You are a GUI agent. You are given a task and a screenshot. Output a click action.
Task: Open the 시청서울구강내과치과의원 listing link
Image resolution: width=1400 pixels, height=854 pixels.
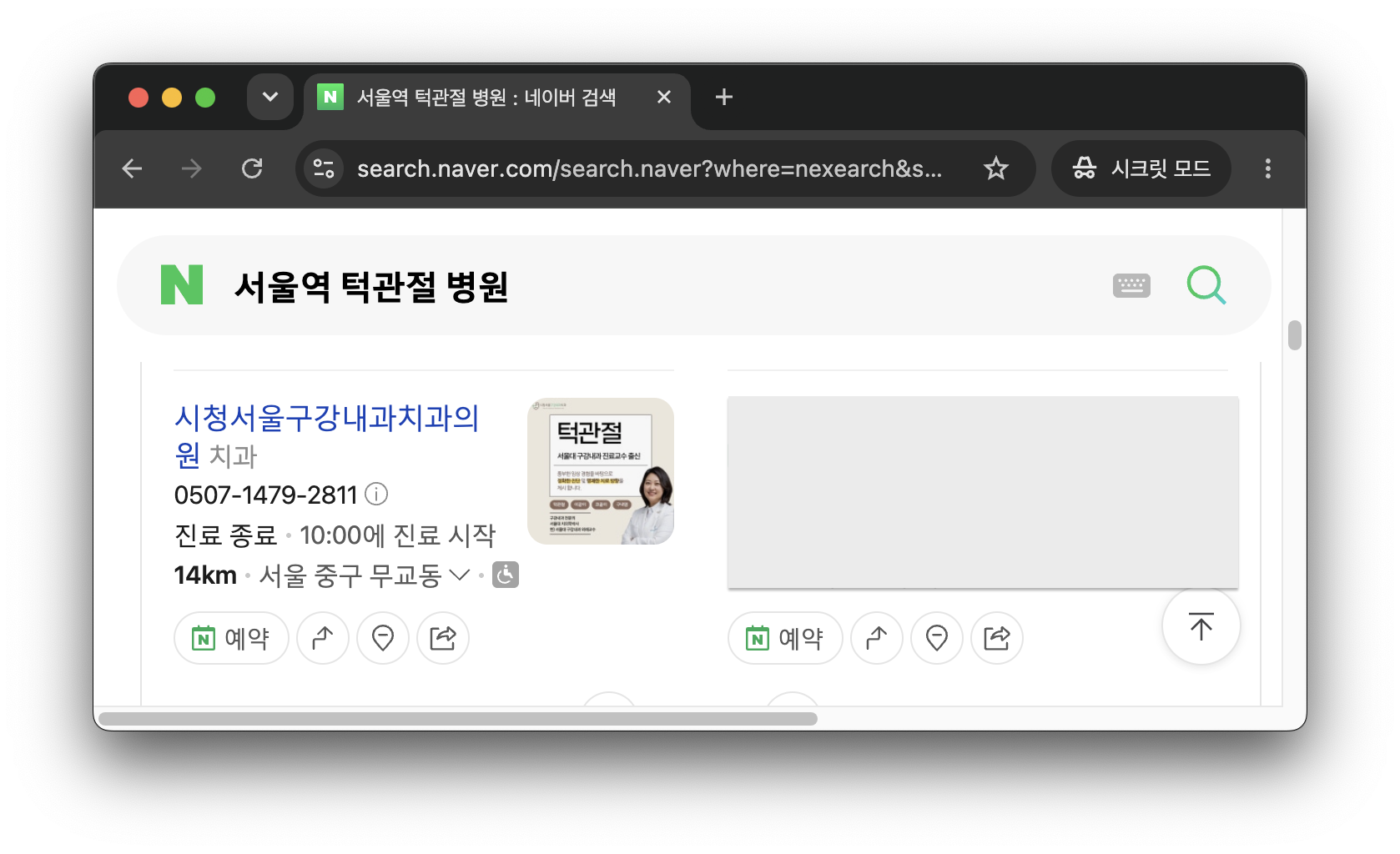(x=326, y=435)
